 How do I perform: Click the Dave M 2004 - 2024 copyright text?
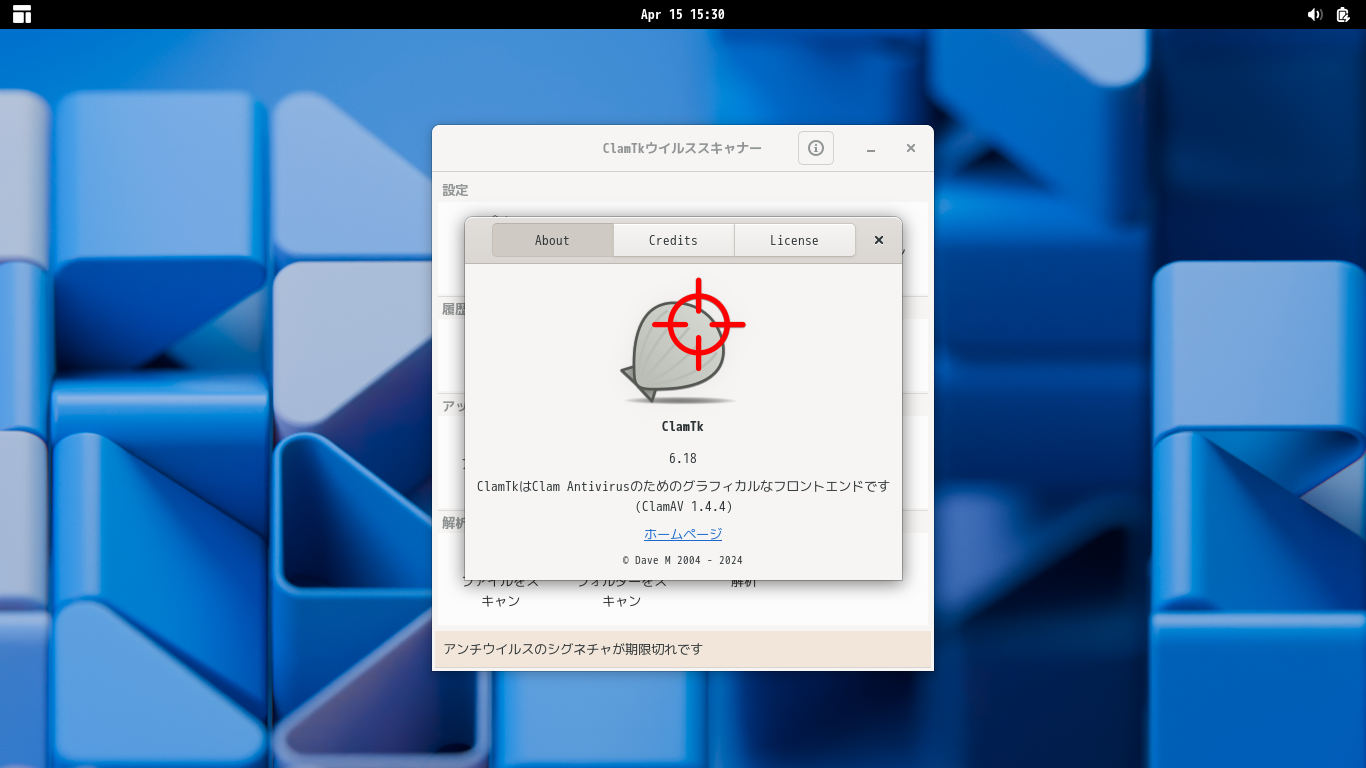click(683, 560)
